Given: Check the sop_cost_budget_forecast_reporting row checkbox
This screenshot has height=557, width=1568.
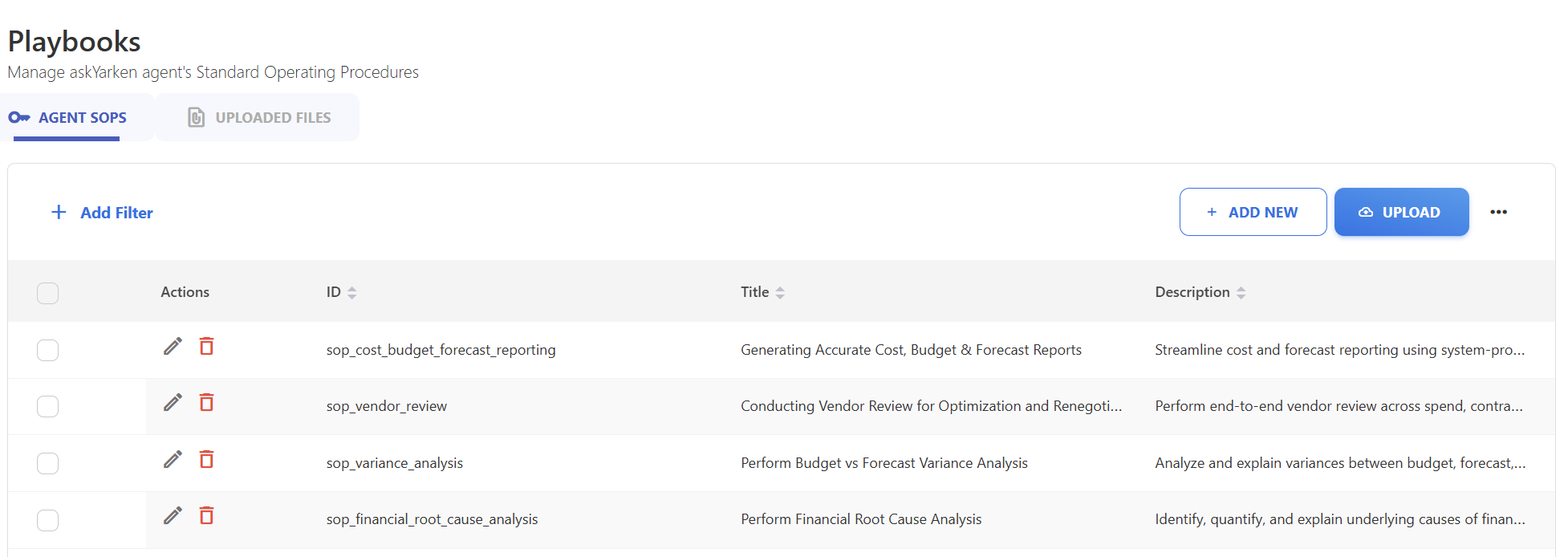Looking at the screenshot, I should [x=48, y=350].
